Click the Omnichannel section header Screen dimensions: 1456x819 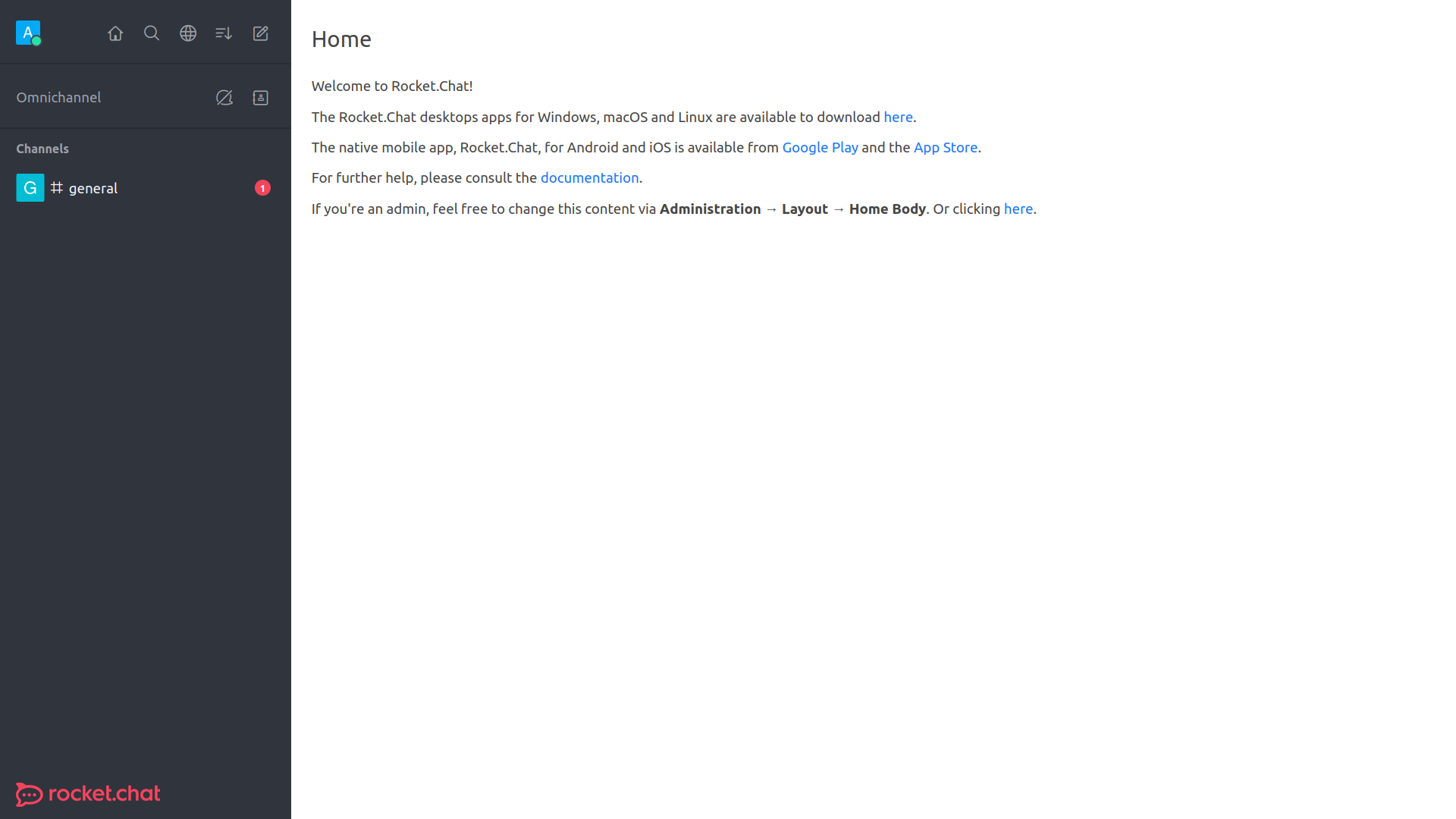[x=58, y=97]
